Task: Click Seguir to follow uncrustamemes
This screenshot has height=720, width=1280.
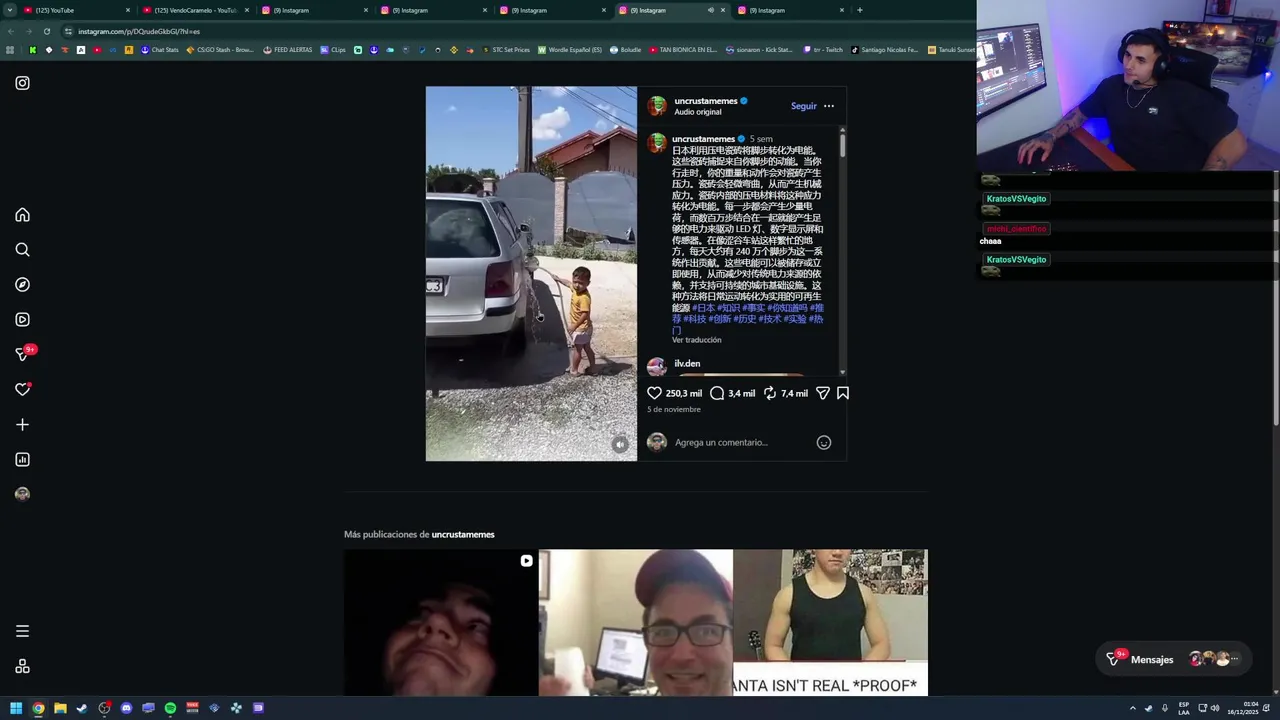Action: click(804, 106)
